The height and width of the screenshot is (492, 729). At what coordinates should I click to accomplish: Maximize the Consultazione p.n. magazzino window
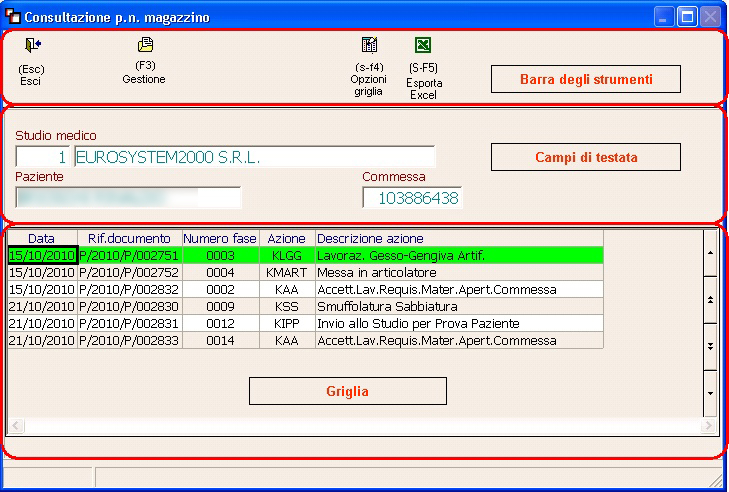tap(687, 17)
